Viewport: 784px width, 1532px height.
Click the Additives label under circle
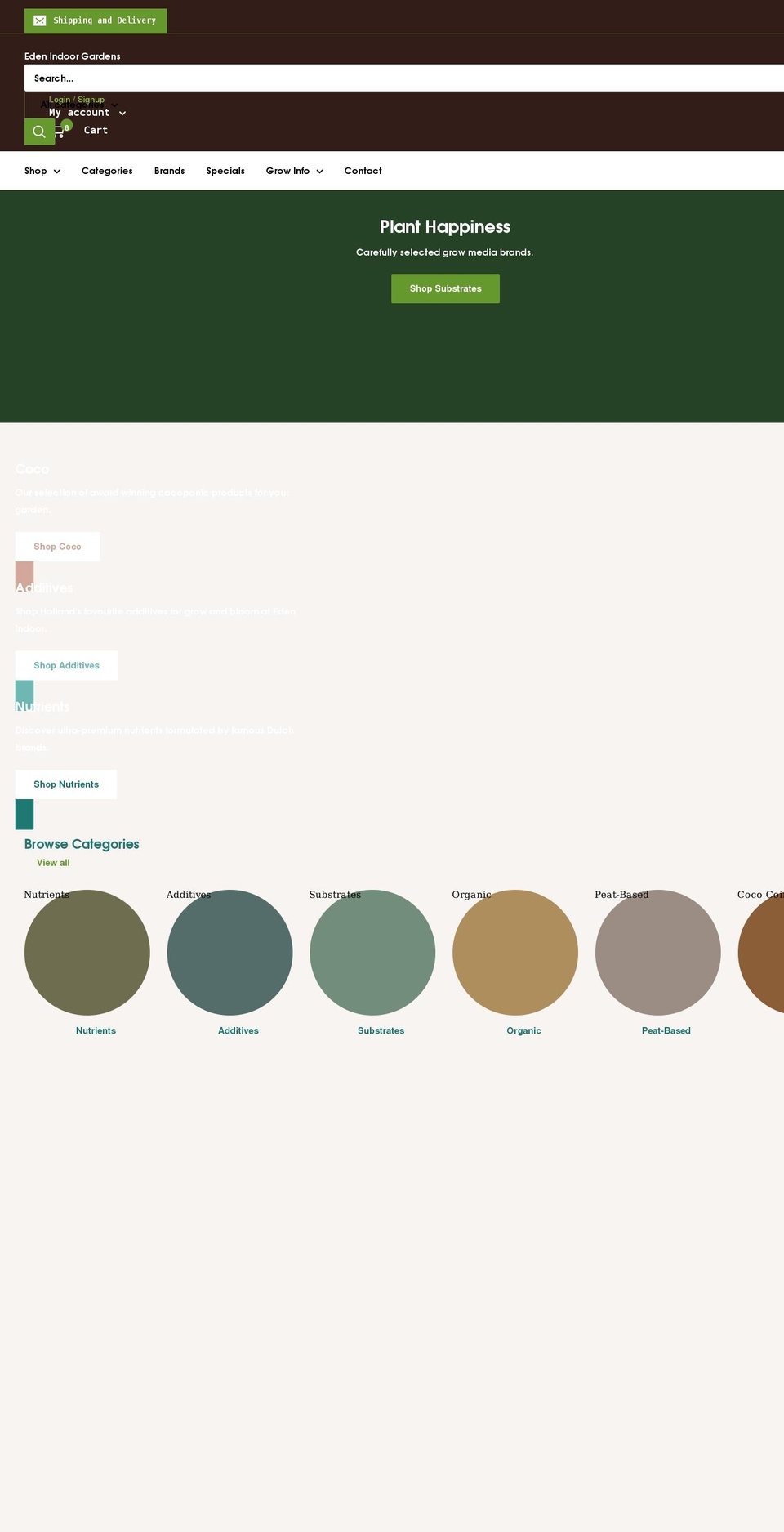point(238,1031)
